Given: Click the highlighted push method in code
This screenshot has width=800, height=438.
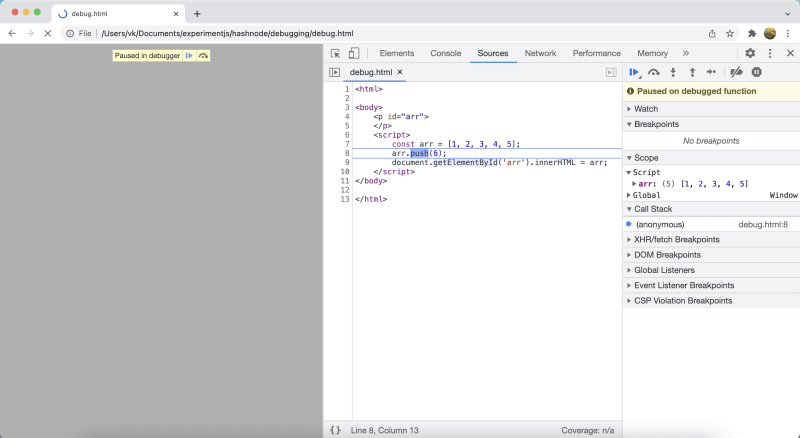Looking at the screenshot, I should 419,153.
